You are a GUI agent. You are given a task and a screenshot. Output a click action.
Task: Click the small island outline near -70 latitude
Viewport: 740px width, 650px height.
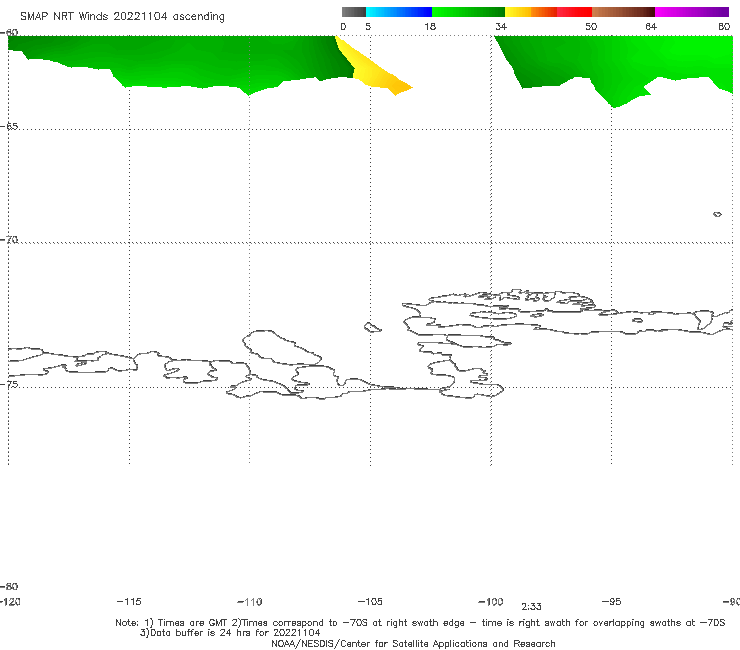[717, 214]
